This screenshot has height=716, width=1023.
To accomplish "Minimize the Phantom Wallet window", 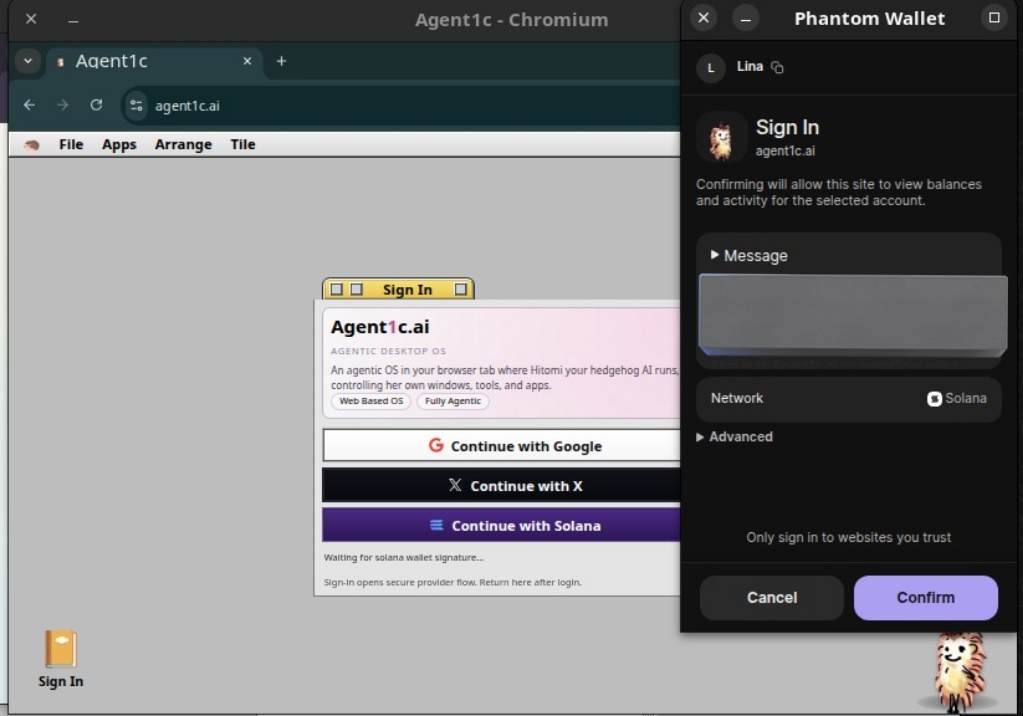I will [x=746, y=18].
